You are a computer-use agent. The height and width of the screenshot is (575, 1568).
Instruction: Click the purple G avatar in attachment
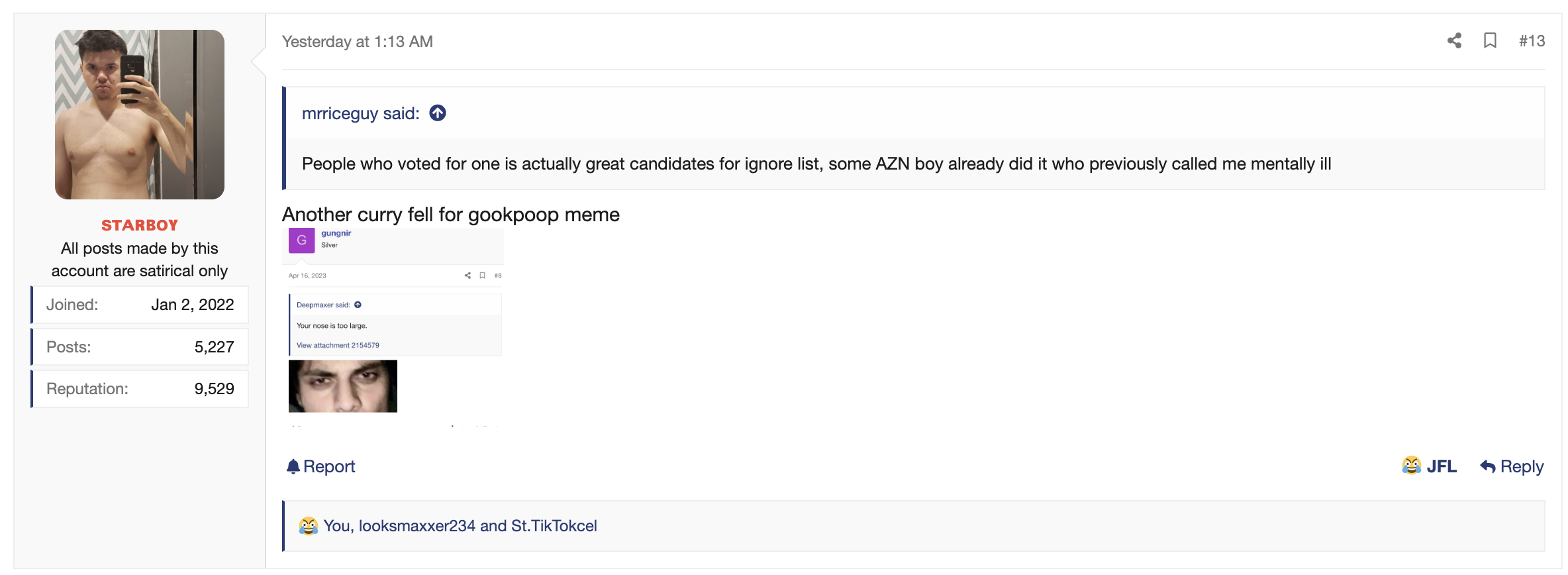click(x=302, y=240)
